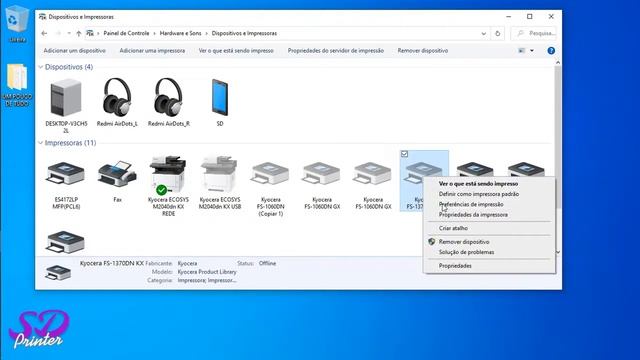Click the Recycle Bin desktop icon
This screenshot has width=640, height=360.
17,19
